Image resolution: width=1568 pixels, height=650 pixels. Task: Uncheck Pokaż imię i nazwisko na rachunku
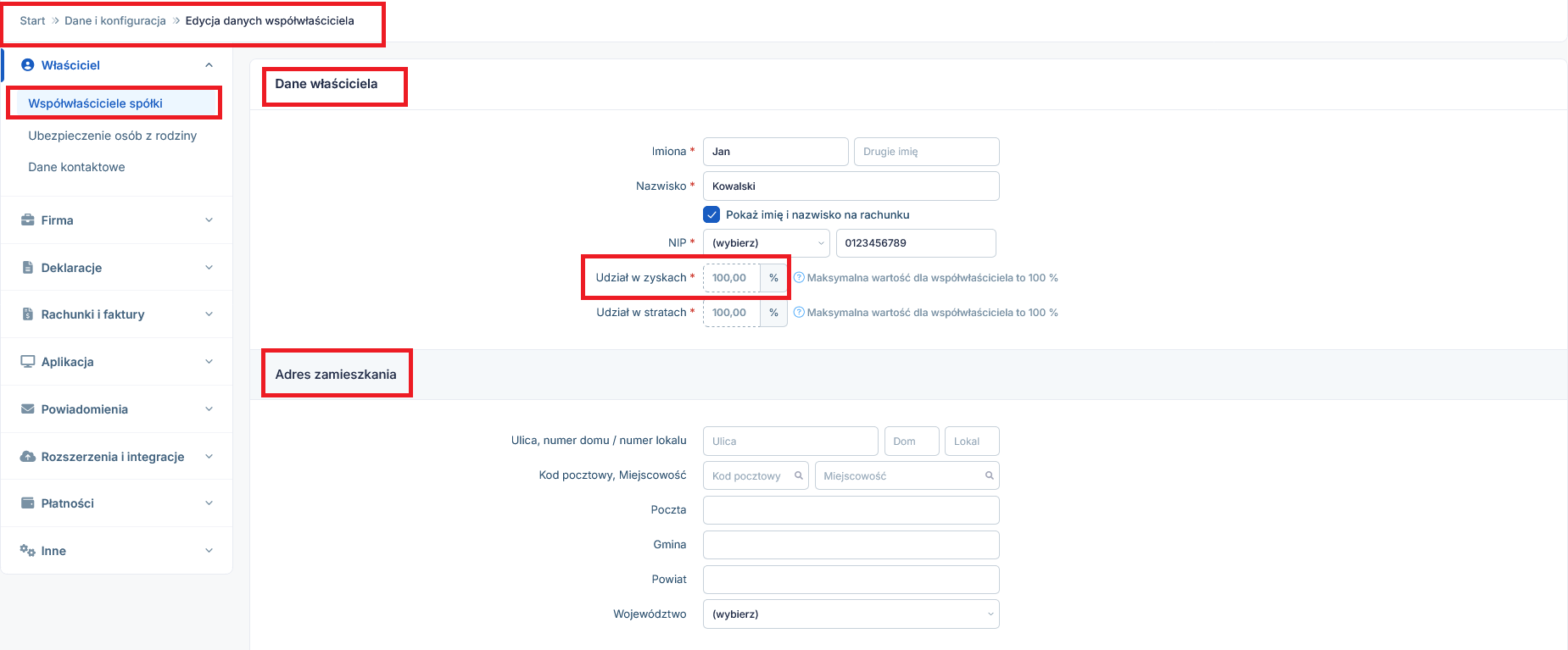tap(712, 215)
